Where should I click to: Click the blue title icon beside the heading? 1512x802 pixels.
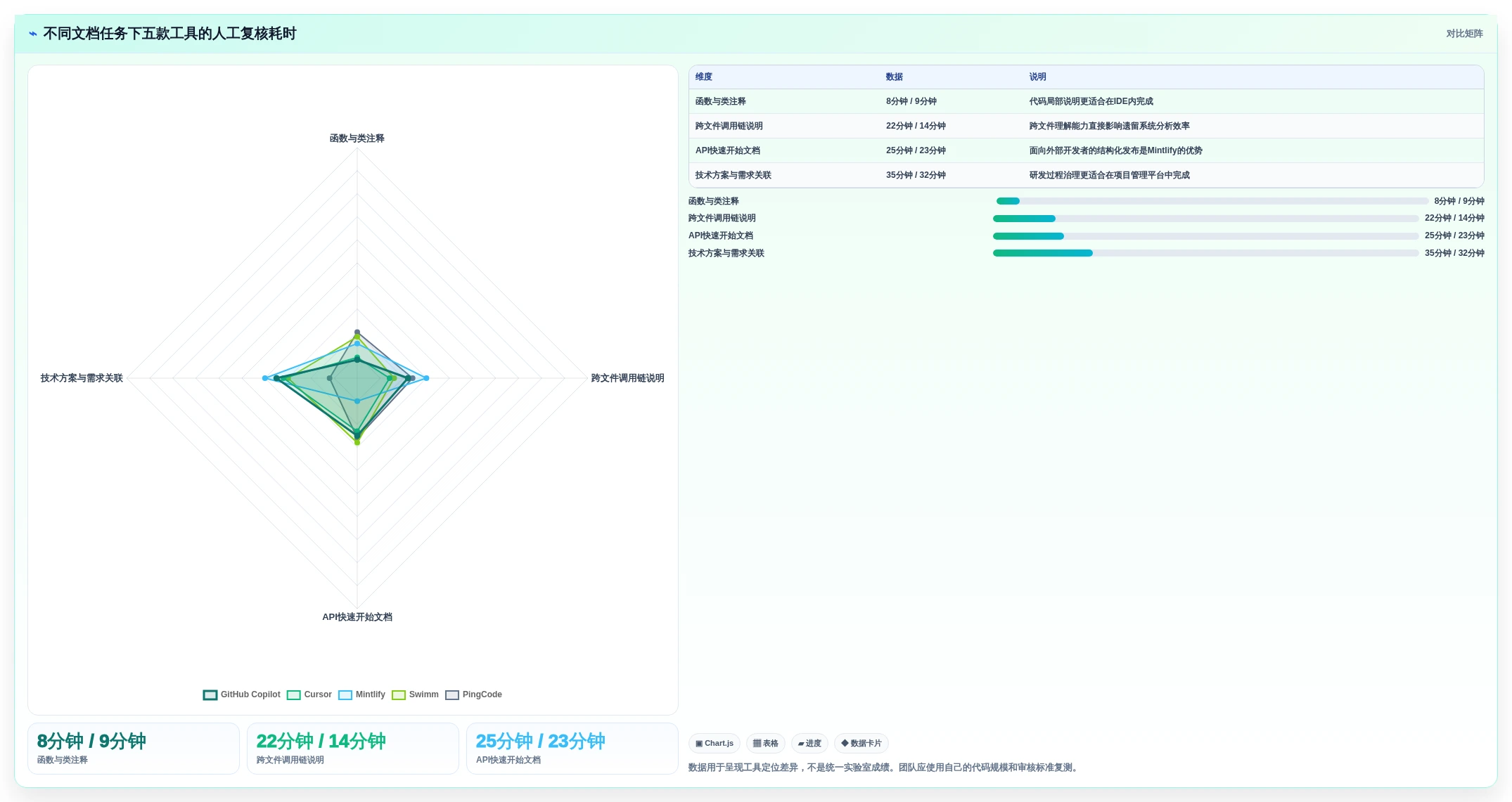pos(32,34)
